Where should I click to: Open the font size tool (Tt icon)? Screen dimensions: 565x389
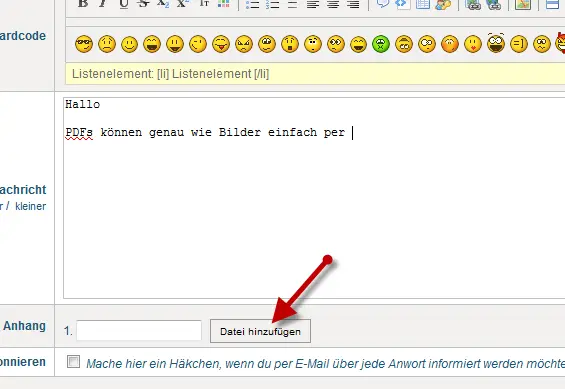click(204, 4)
